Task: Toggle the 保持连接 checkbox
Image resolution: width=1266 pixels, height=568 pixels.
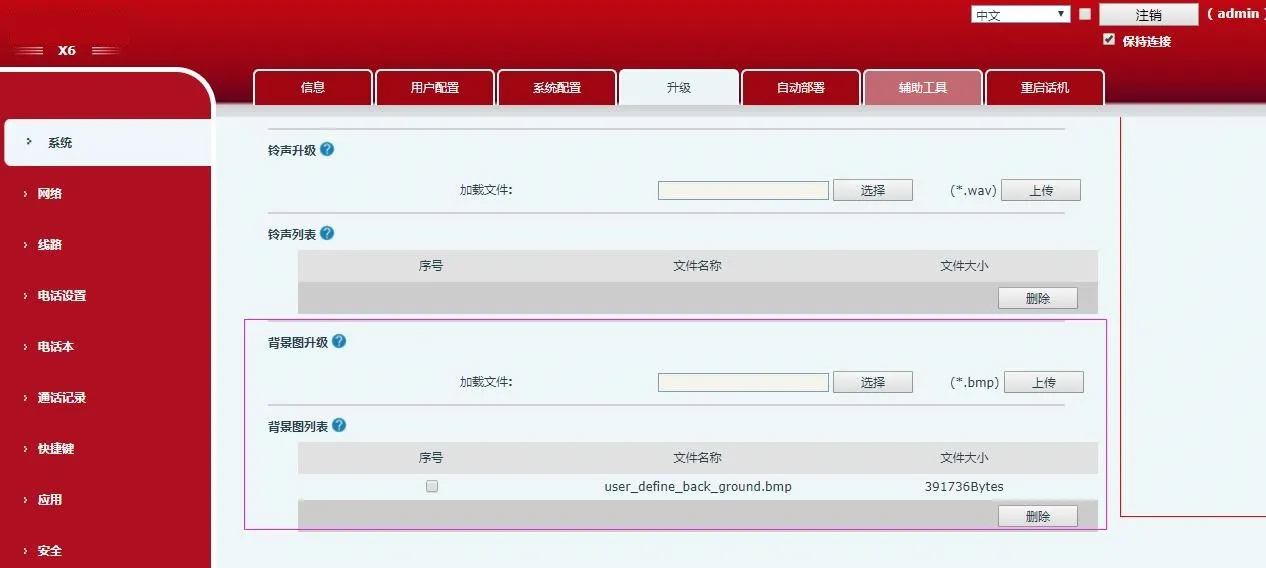Action: tap(1108, 40)
